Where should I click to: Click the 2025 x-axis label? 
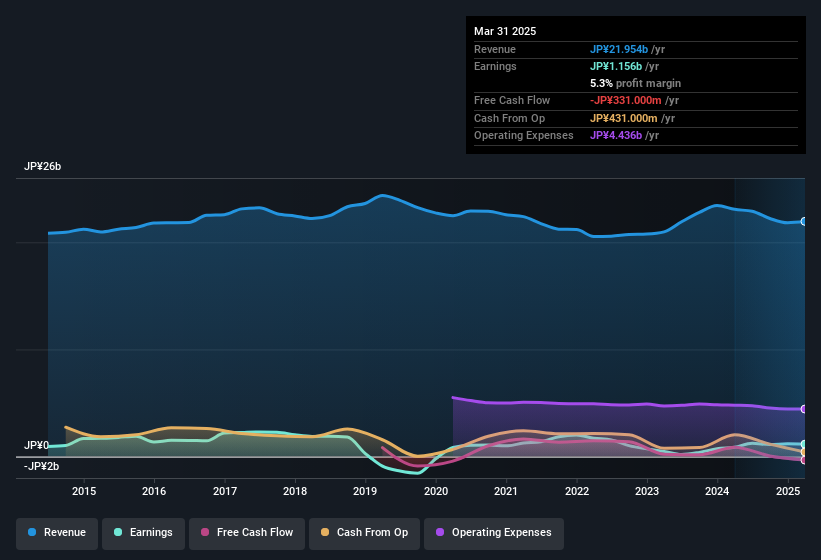[x=787, y=491]
